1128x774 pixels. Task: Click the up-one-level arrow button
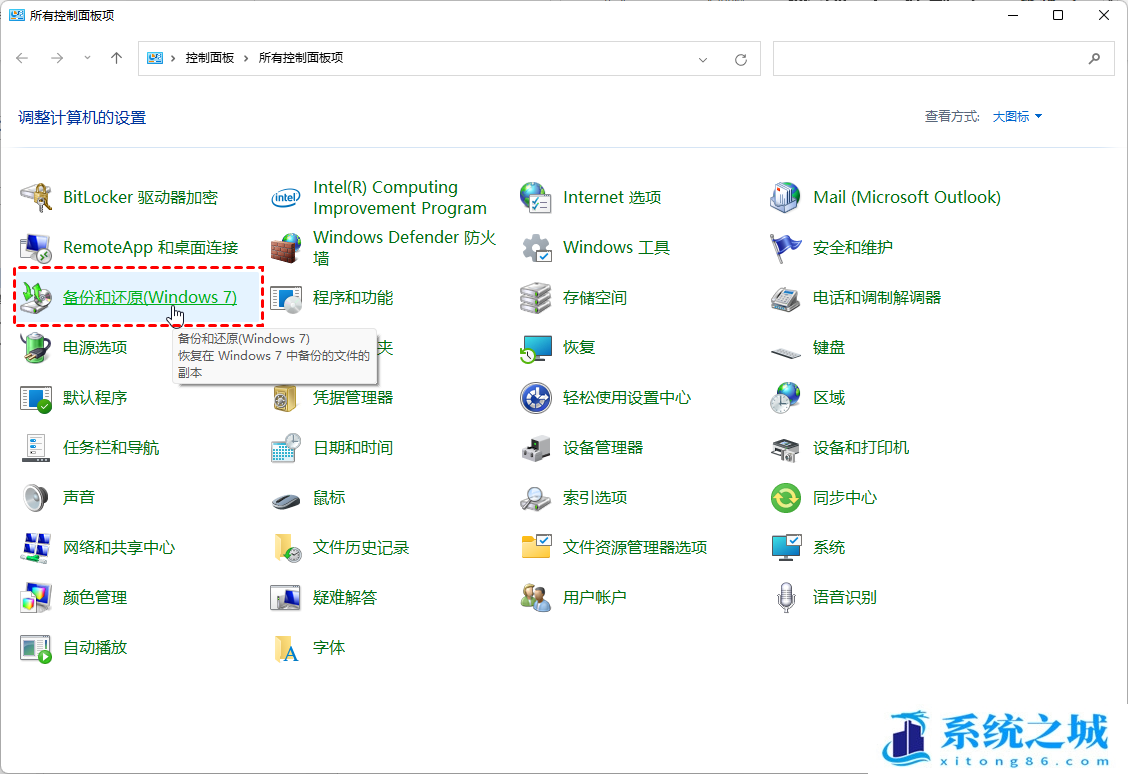pos(116,59)
